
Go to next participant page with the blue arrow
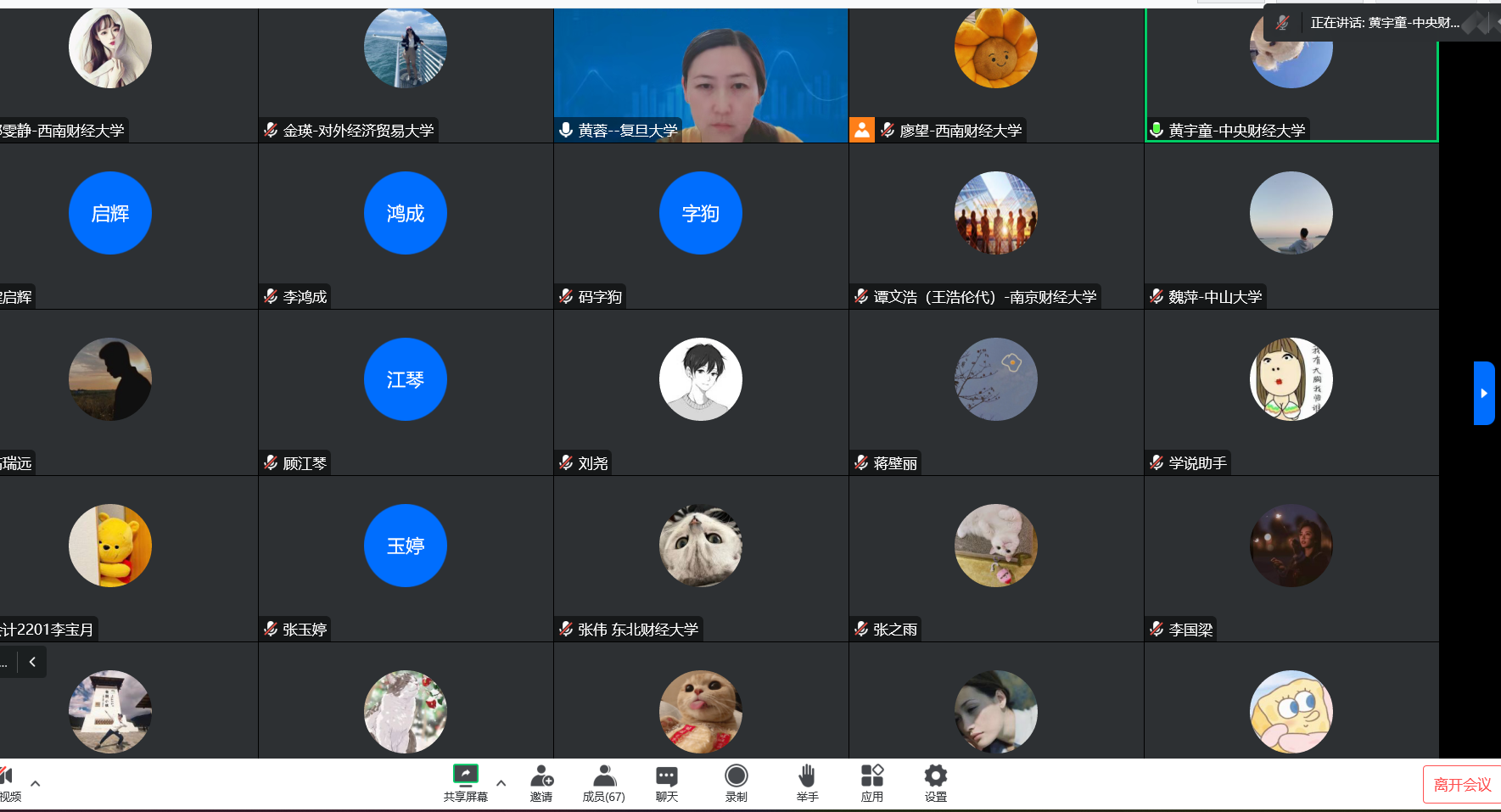[1483, 393]
